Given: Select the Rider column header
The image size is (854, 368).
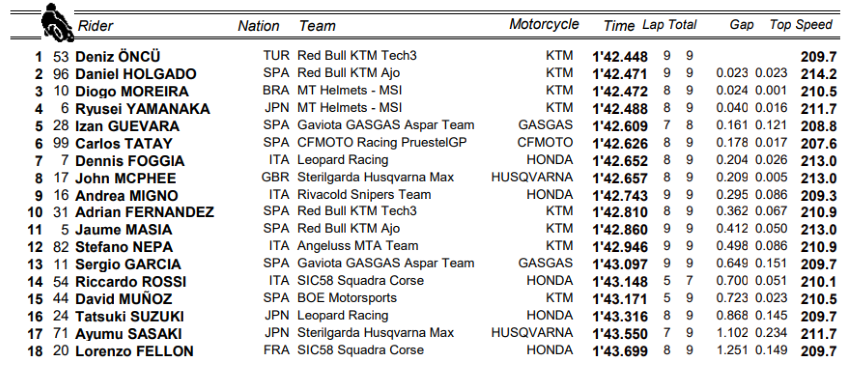Looking at the screenshot, I should pyautogui.click(x=95, y=26).
